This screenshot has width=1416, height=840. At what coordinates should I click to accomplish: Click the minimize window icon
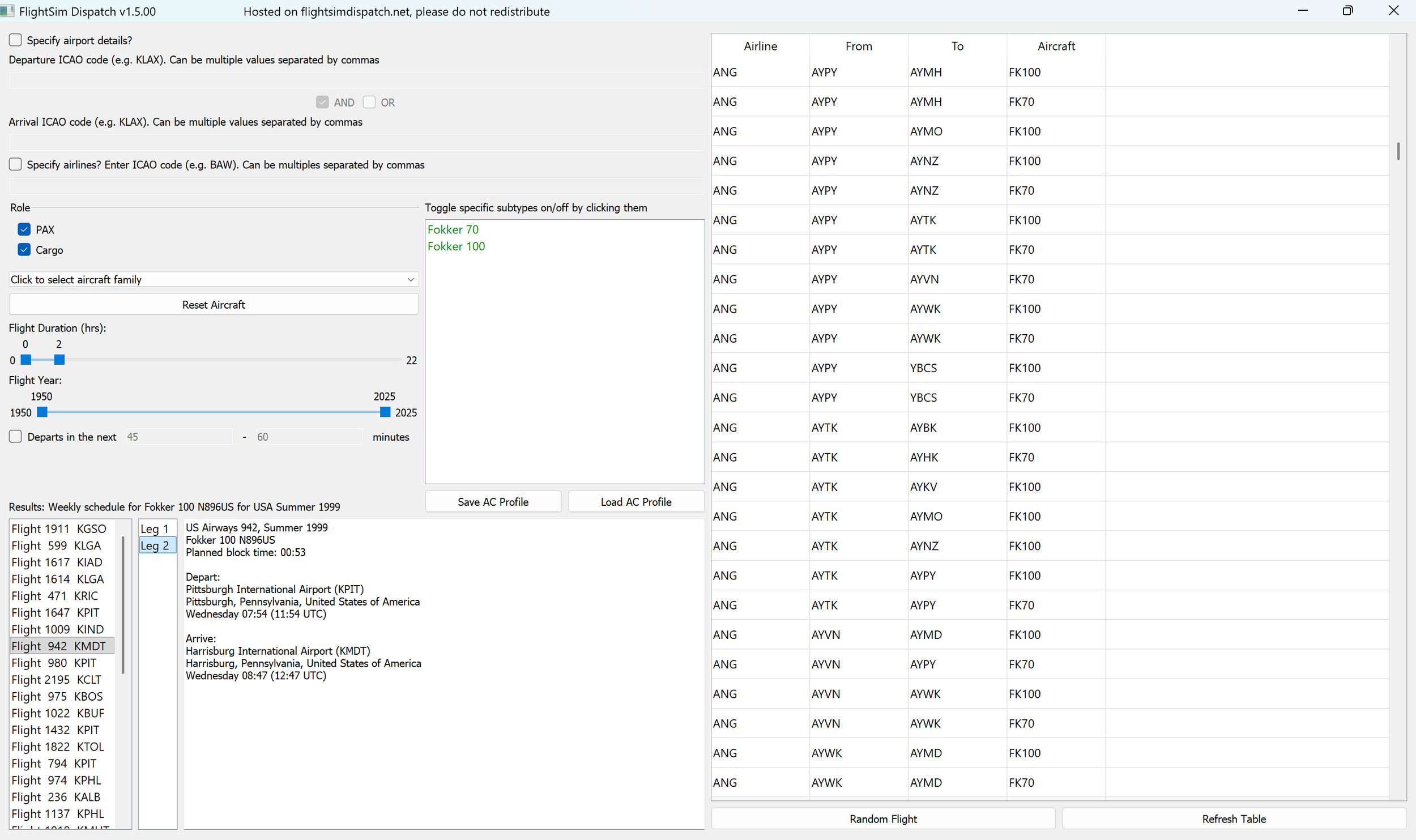pyautogui.click(x=1303, y=11)
